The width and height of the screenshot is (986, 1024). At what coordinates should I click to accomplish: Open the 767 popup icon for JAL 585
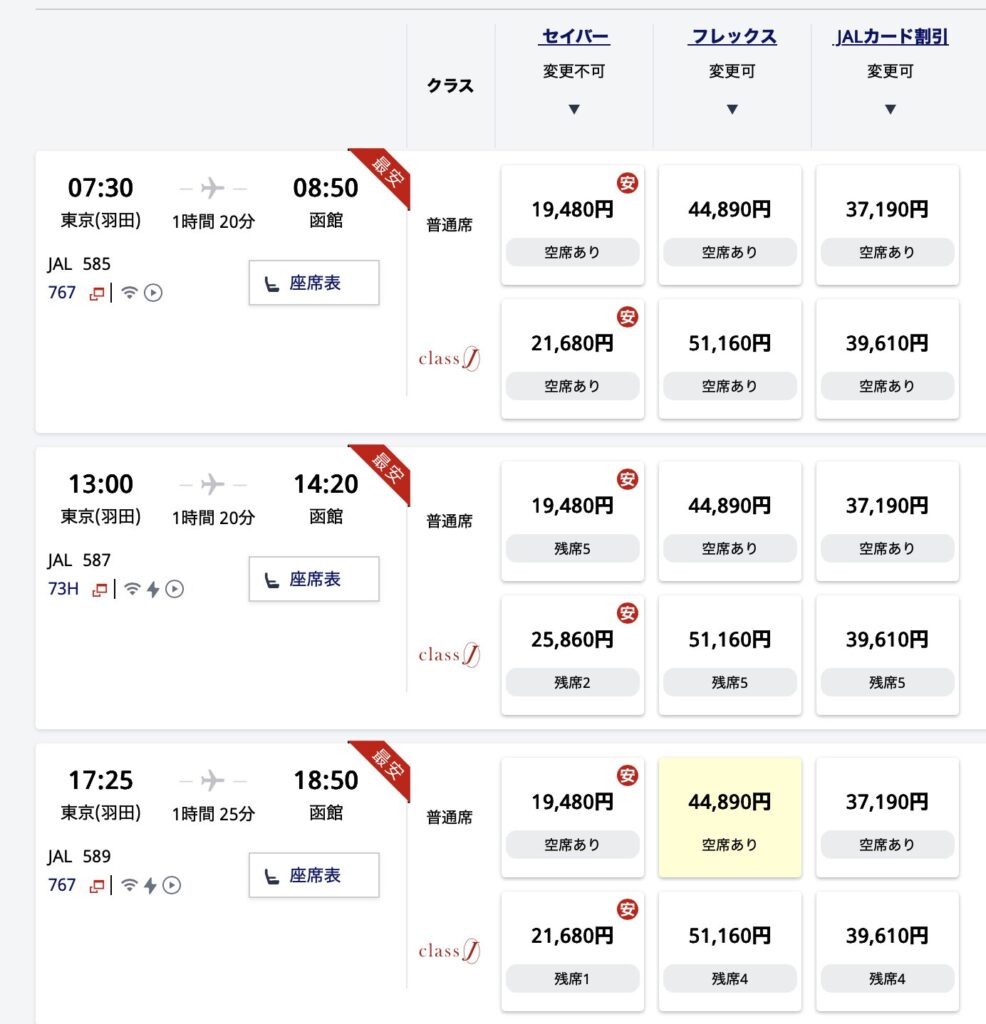(97, 293)
